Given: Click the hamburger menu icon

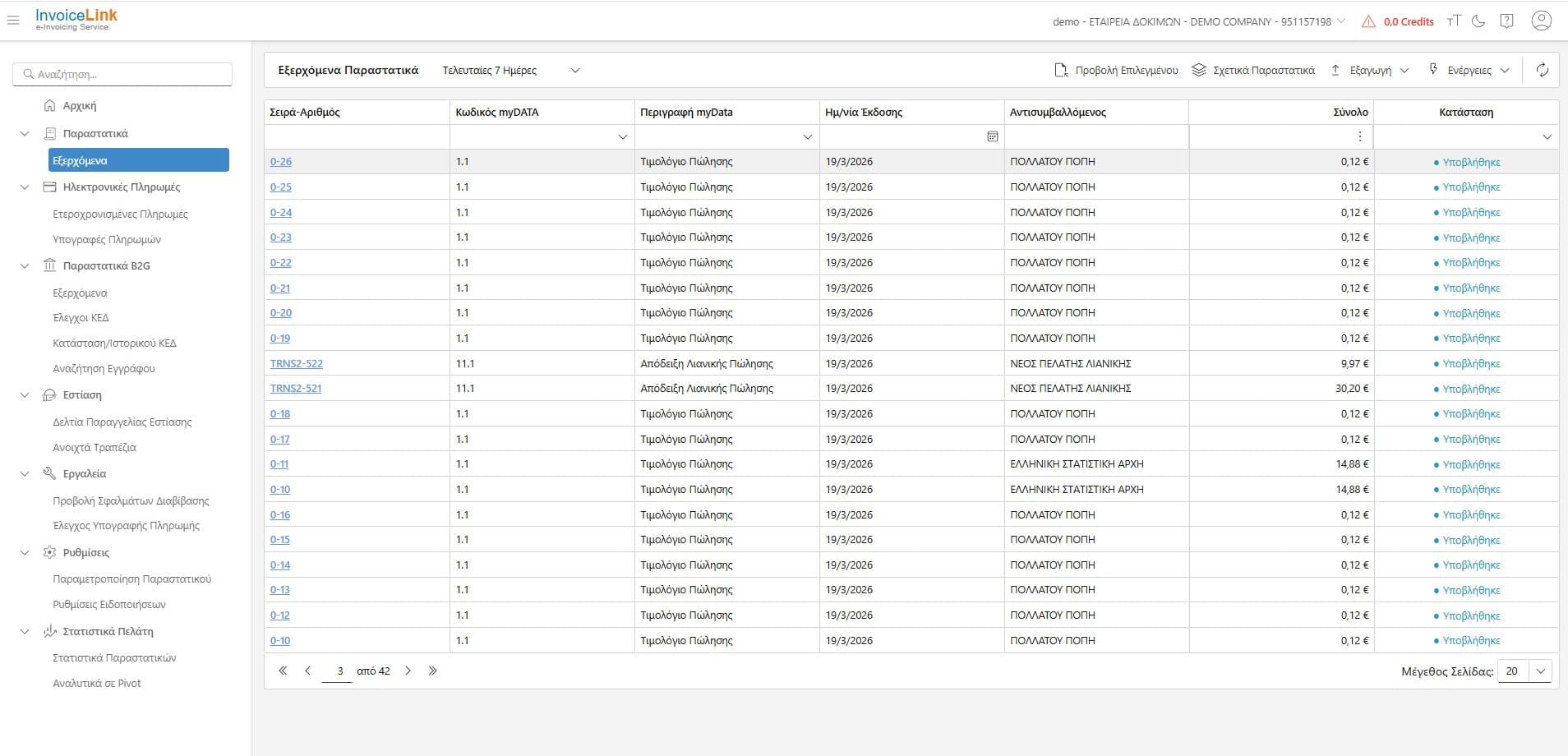Looking at the screenshot, I should point(13,21).
